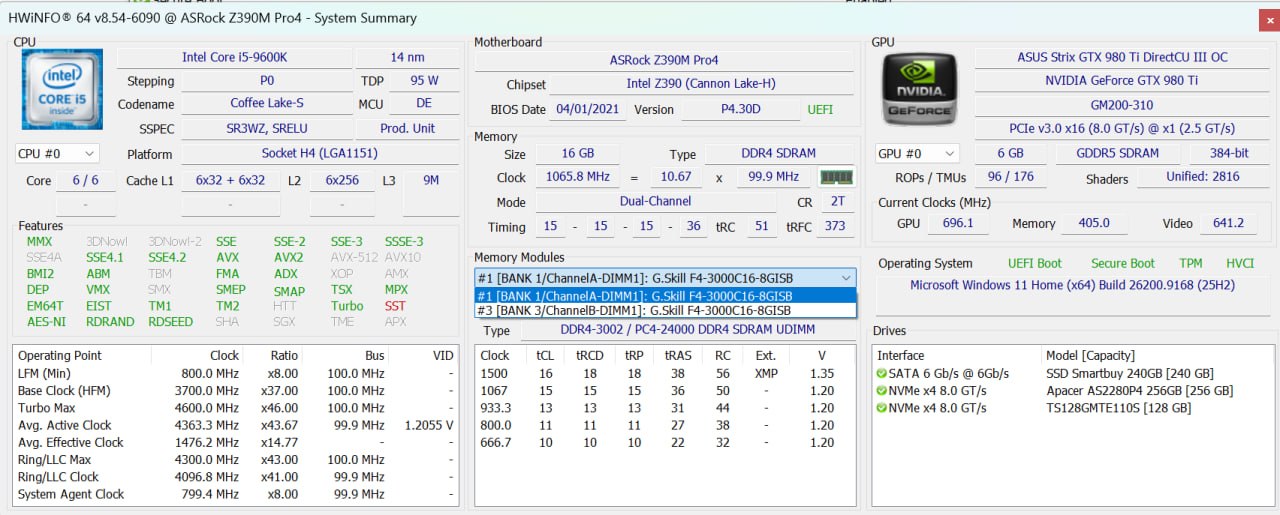Image resolution: width=1280 pixels, height=515 pixels.
Task: Click the PCIe v3.0 x16 link info field
Action: [1122, 129]
